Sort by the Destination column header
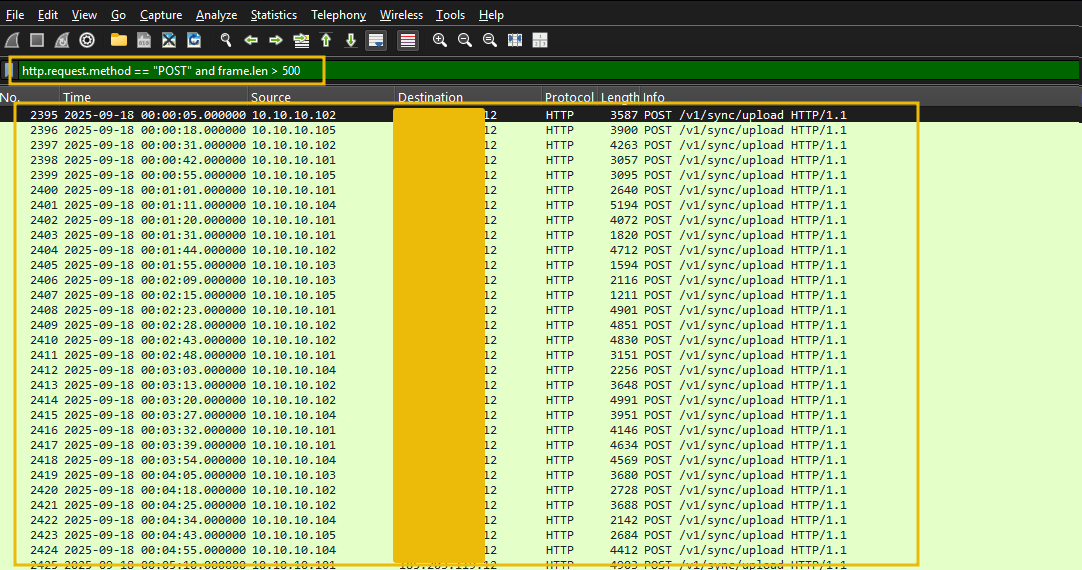This screenshot has width=1082, height=570. click(x=468, y=97)
